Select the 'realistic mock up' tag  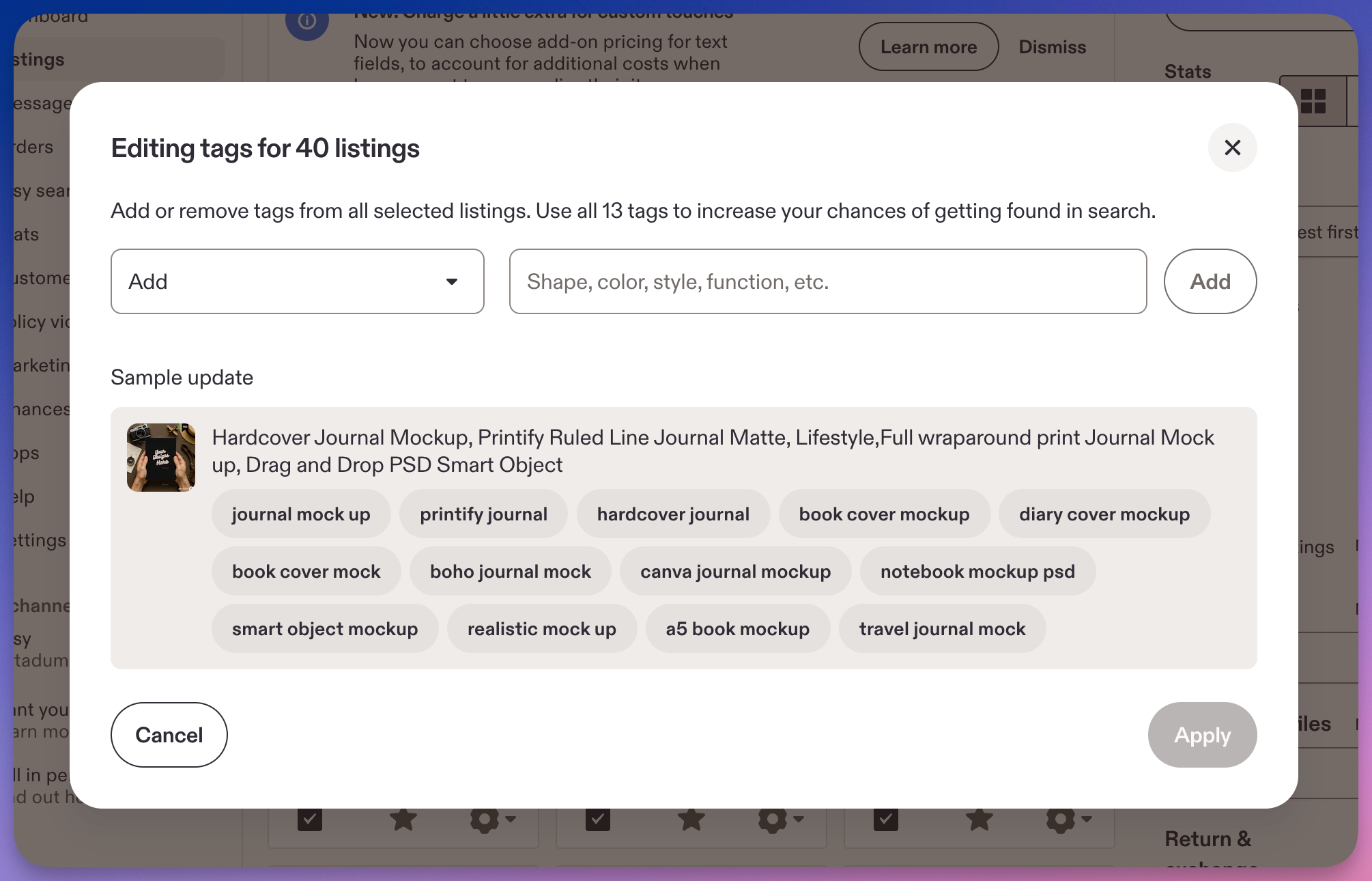[x=541, y=628]
